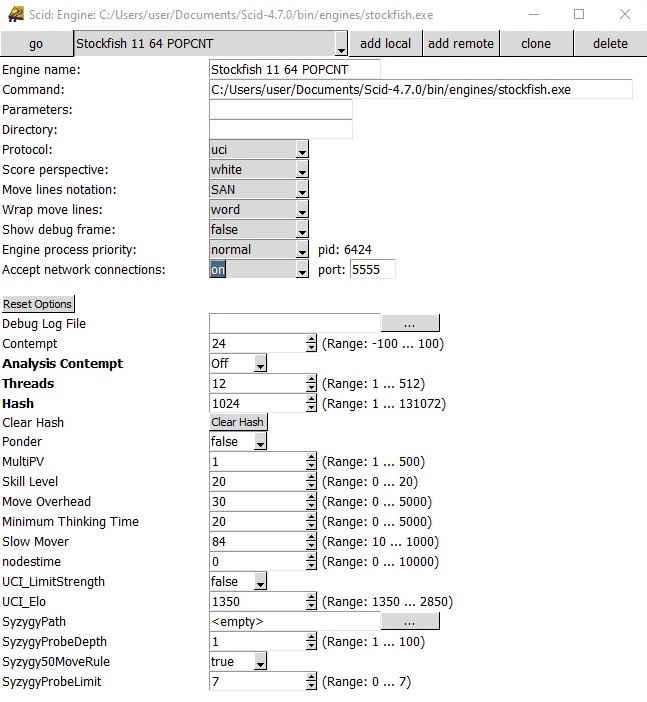Viewport: 647px width, 702px height.
Task: Open Accept network connections dropdown
Action: (x=259, y=270)
